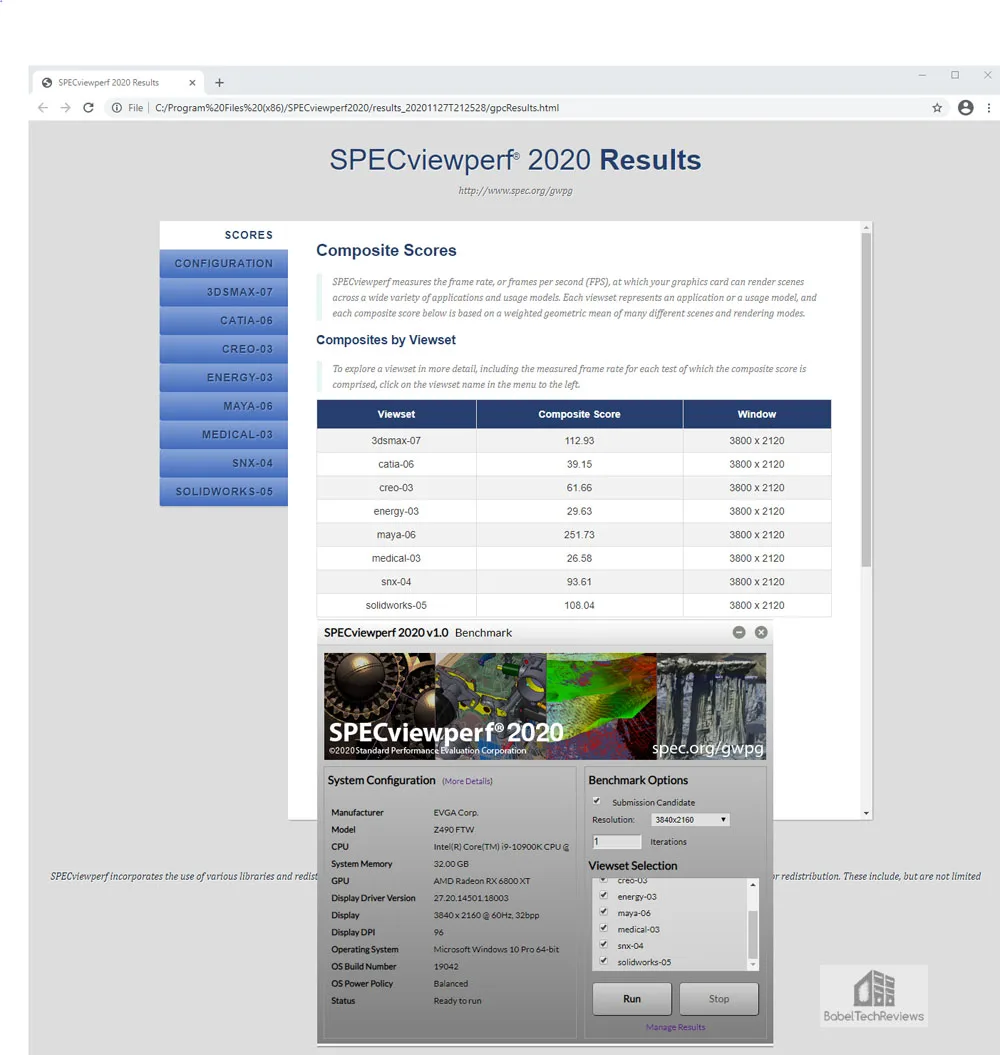Open the browser profile avatar
This screenshot has width=1000, height=1055.
[966, 108]
